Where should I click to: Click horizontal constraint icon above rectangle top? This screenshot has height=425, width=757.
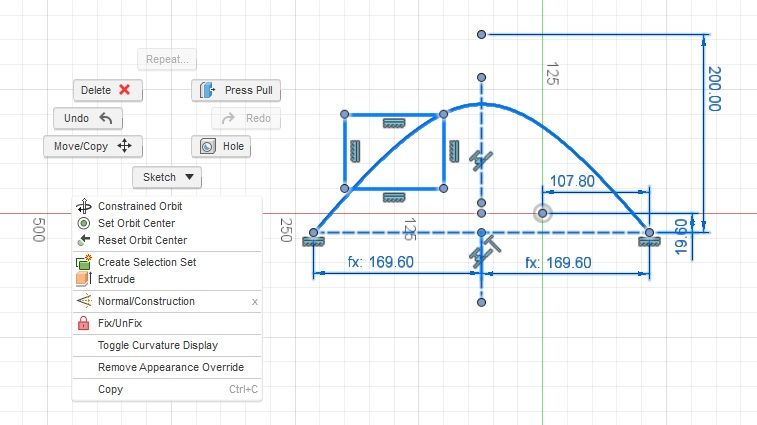394,124
